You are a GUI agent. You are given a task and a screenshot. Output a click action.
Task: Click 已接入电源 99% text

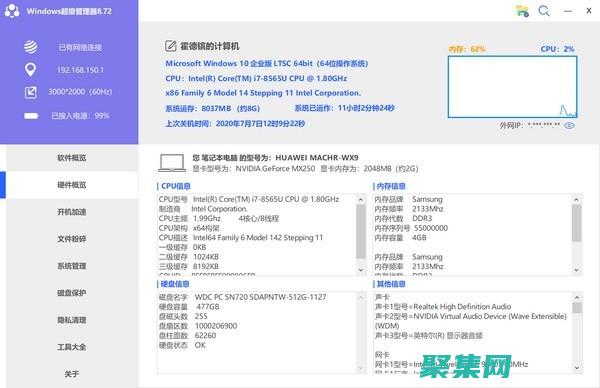coord(80,116)
